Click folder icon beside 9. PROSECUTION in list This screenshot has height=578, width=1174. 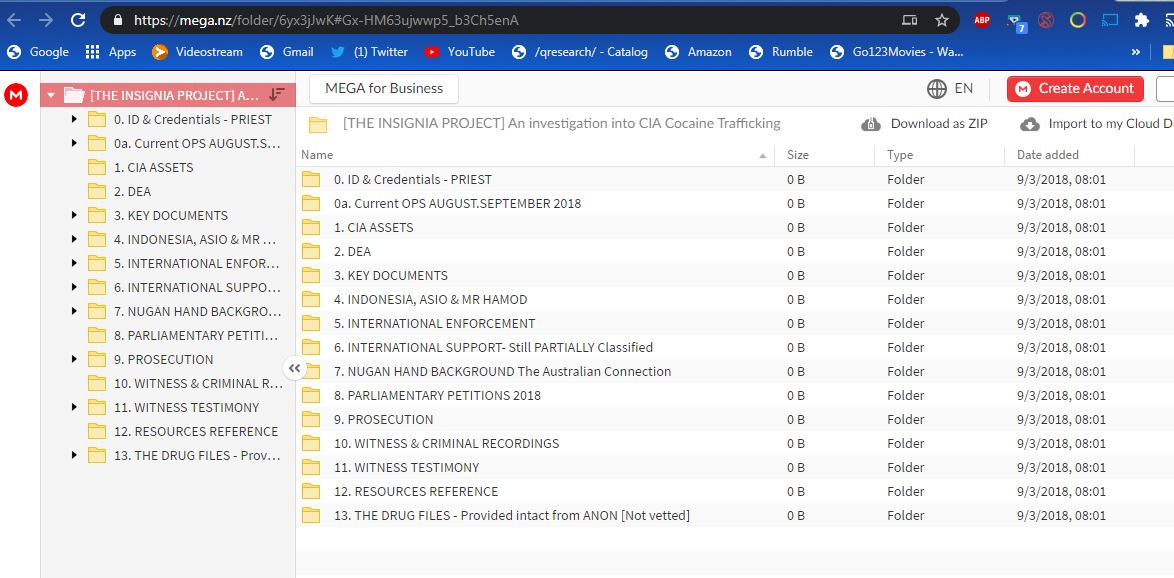coord(311,419)
